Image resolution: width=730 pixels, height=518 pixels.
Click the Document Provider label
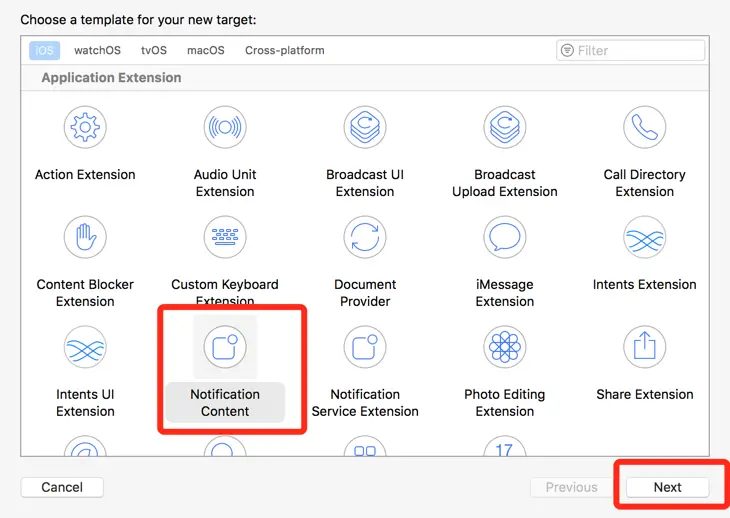pyautogui.click(x=365, y=293)
